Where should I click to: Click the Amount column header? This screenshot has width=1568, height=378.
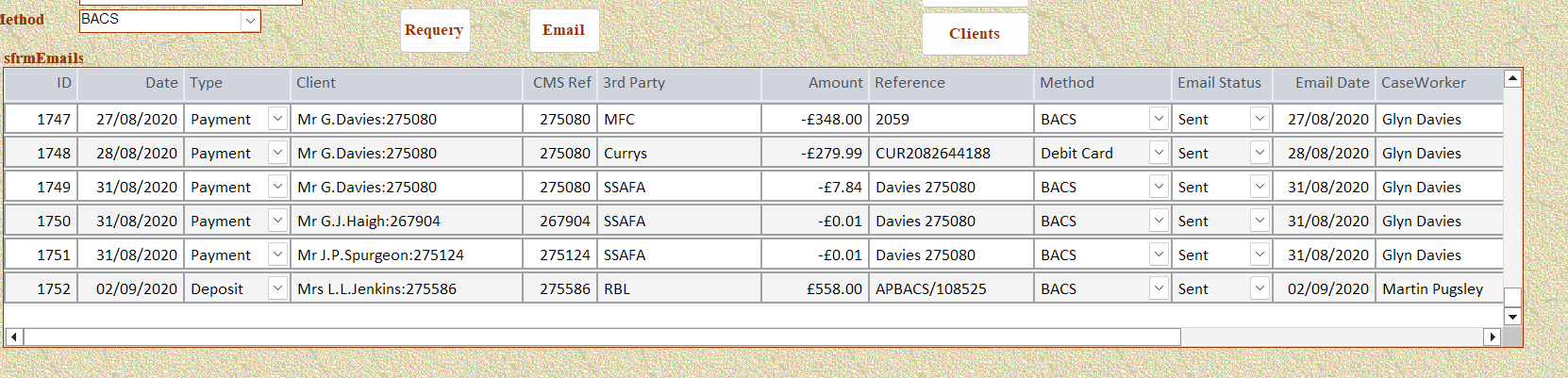(x=815, y=83)
